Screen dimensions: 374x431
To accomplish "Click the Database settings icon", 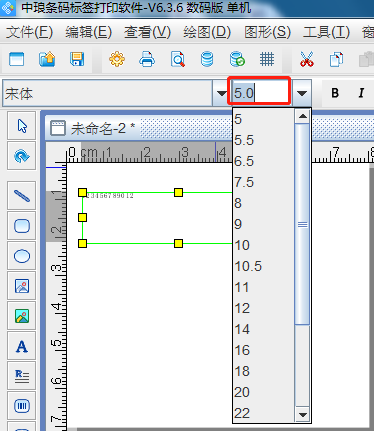I will (207, 60).
